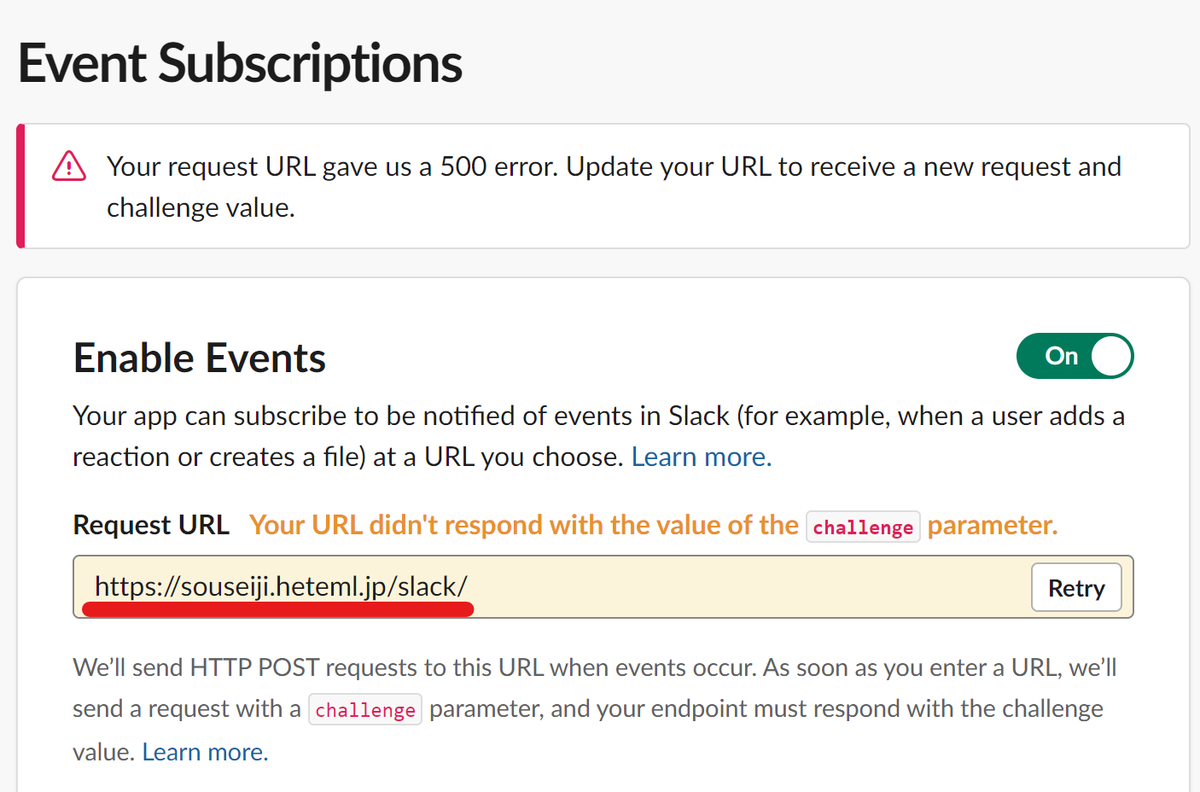Image resolution: width=1200 pixels, height=792 pixels.
Task: Click the Enable Events section heading
Action: point(200,357)
